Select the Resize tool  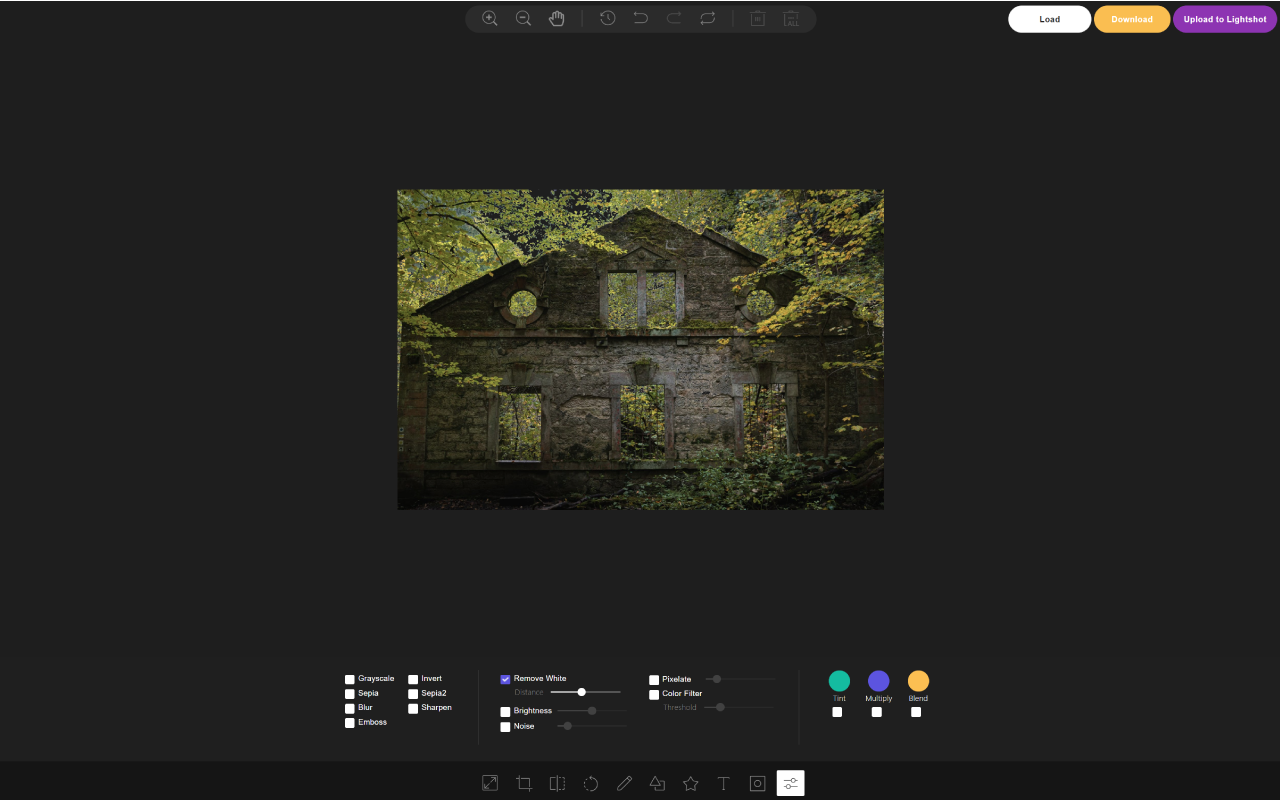tap(489, 783)
